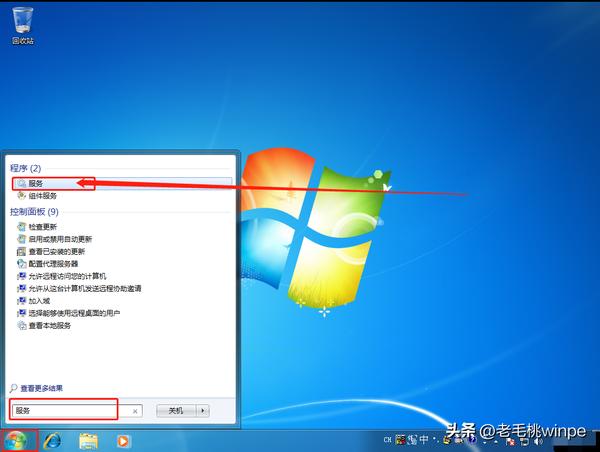The image size is (600, 452).
Task: Click the 程序 (2) group header
Action: 25,168
